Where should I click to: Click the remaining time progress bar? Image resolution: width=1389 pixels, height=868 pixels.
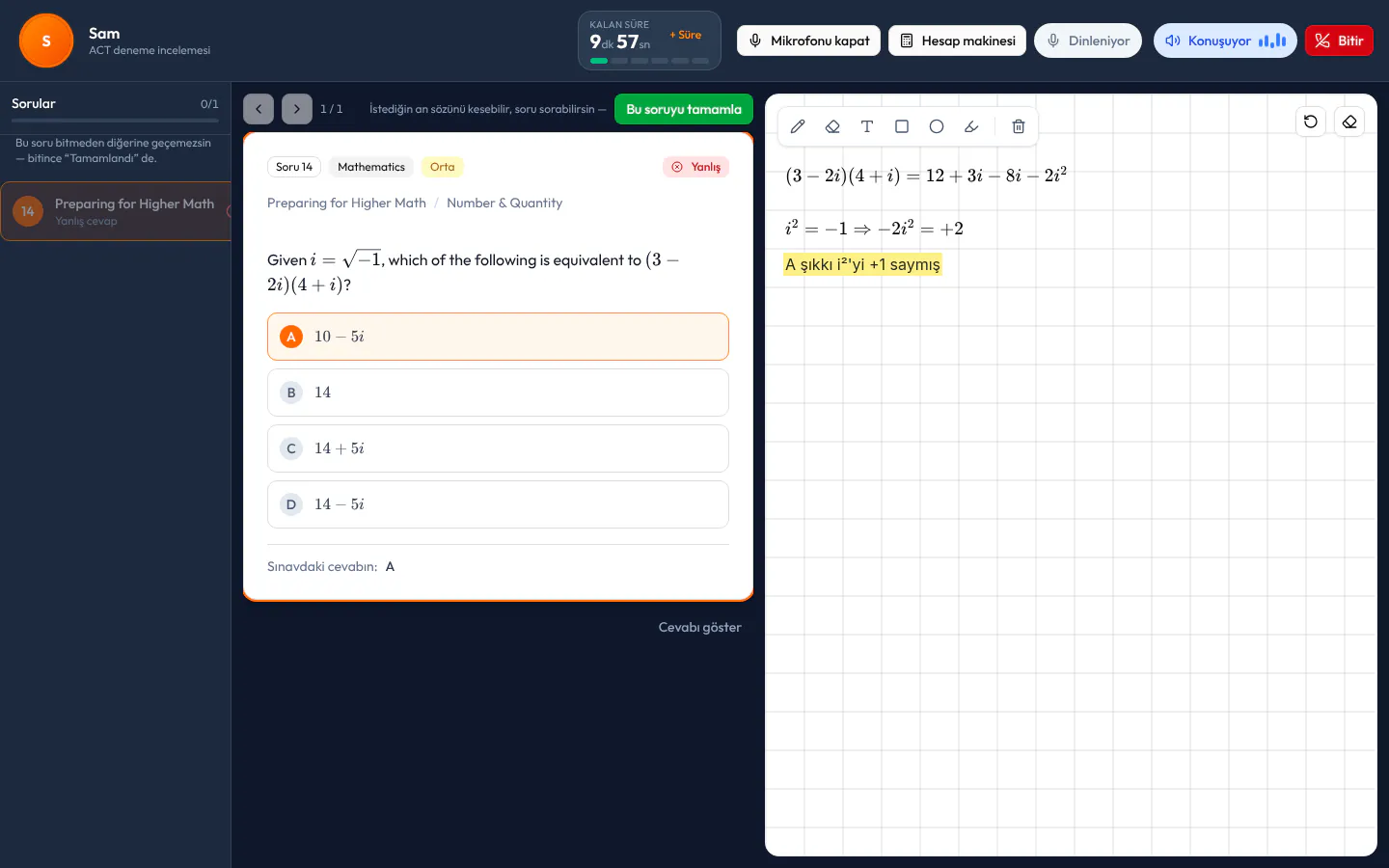coord(649,61)
